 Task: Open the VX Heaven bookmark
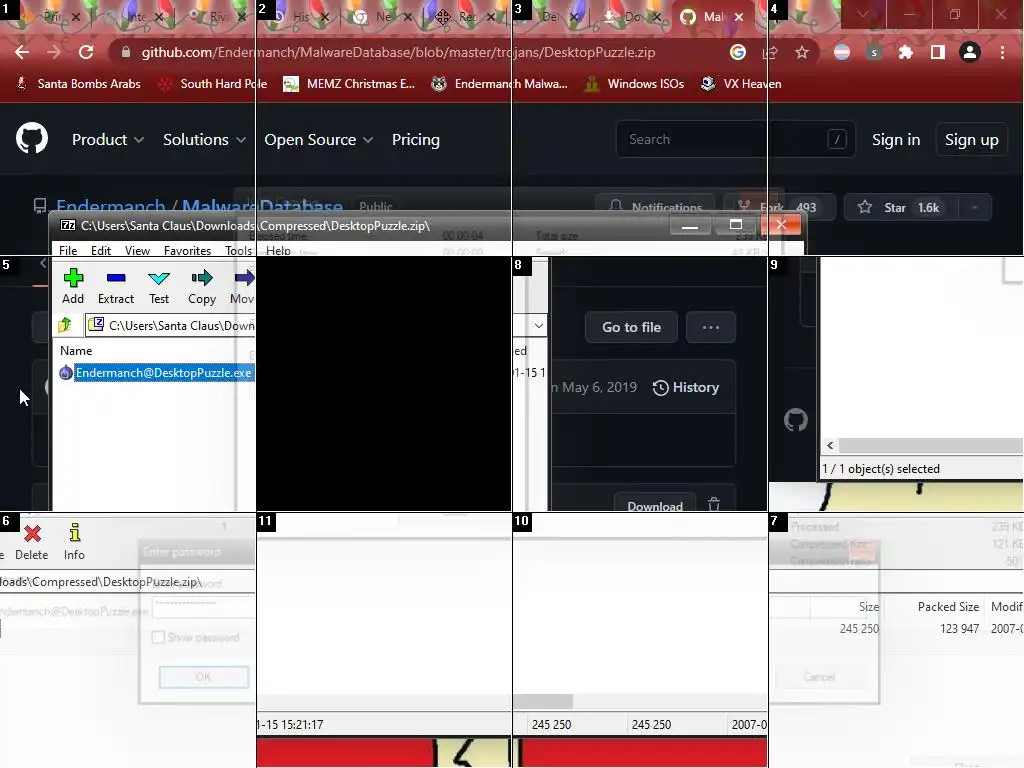pos(741,84)
